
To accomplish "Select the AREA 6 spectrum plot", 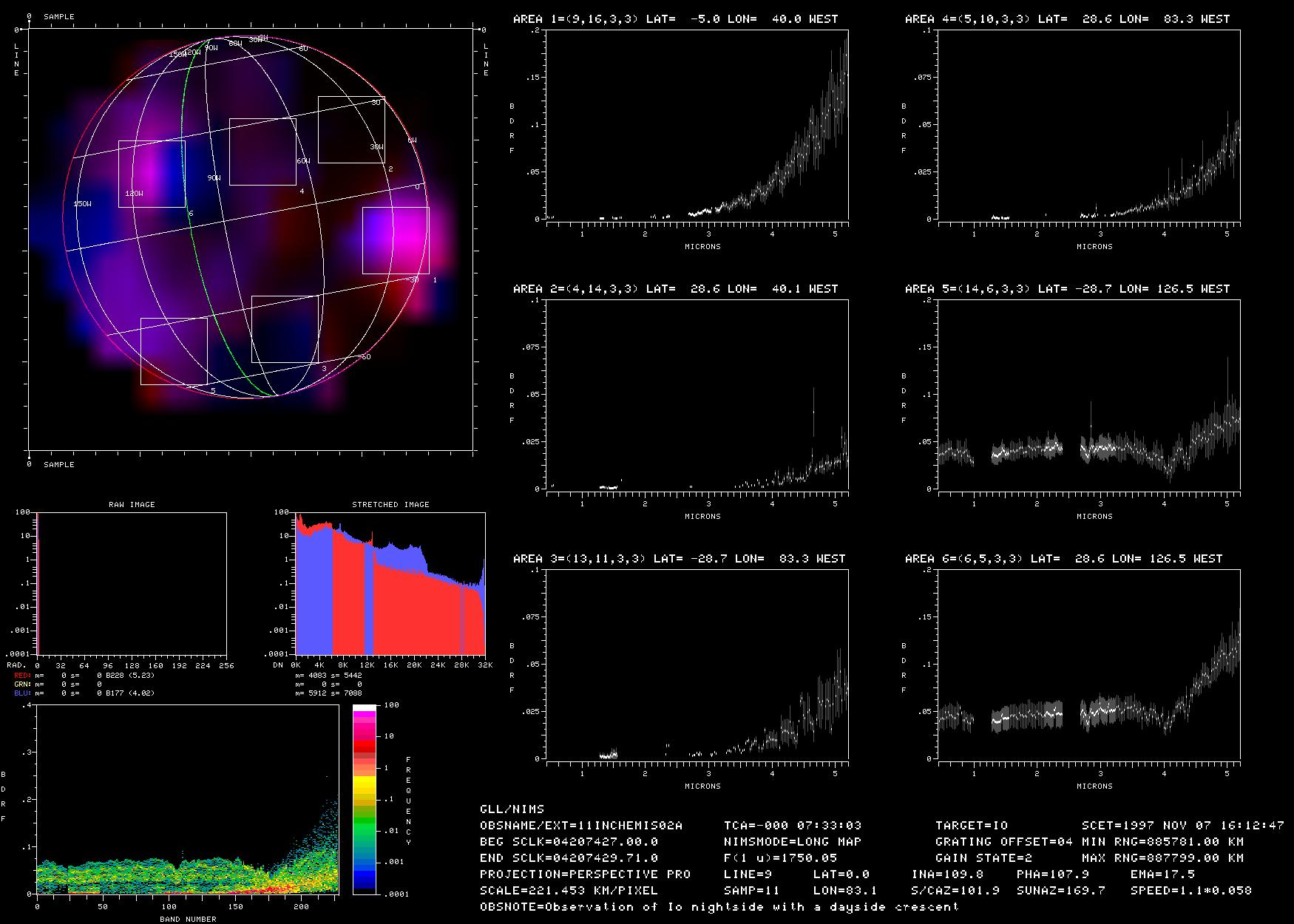I will [x=1089, y=665].
